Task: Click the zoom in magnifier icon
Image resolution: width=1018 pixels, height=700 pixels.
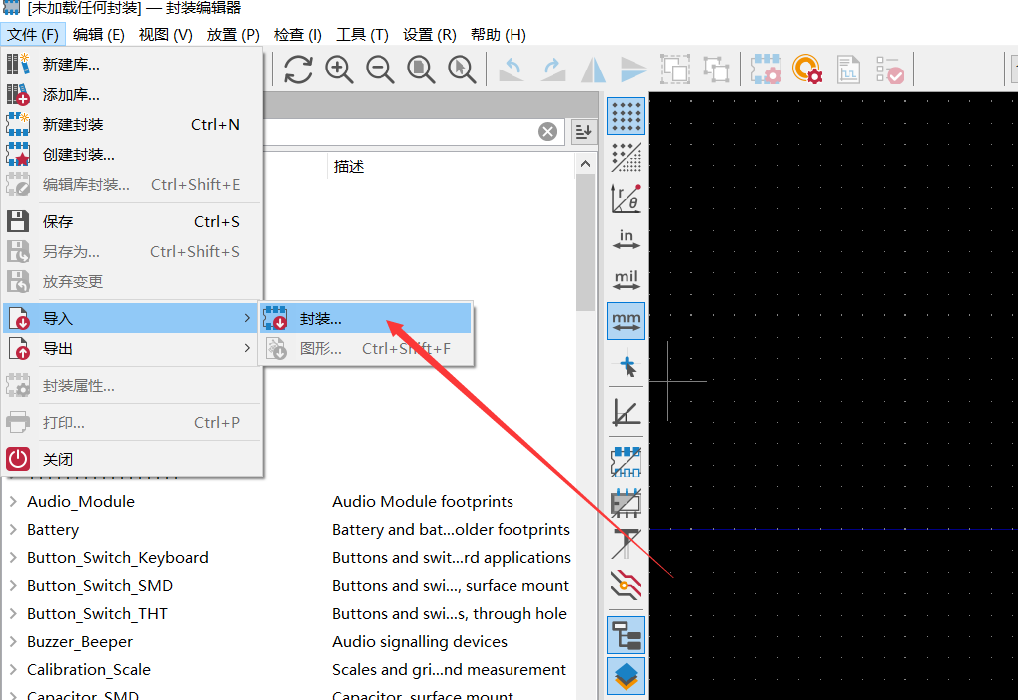Action: [x=339, y=69]
